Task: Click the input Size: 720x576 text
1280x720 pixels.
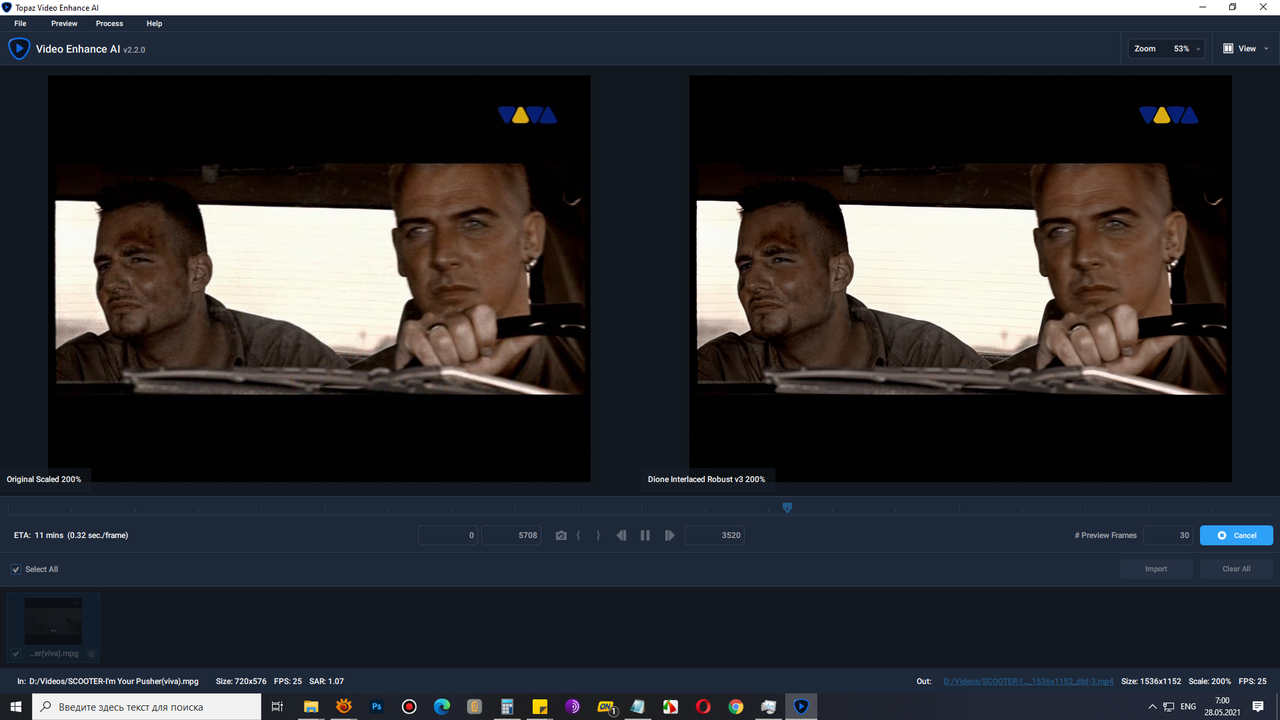Action: click(243, 681)
